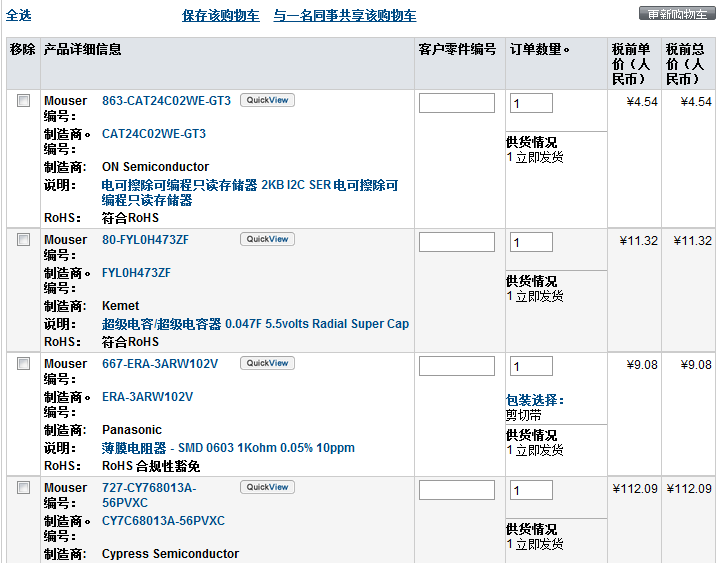Click quantity field for ERA-3ARW102V
717x563 pixels.
tap(531, 366)
